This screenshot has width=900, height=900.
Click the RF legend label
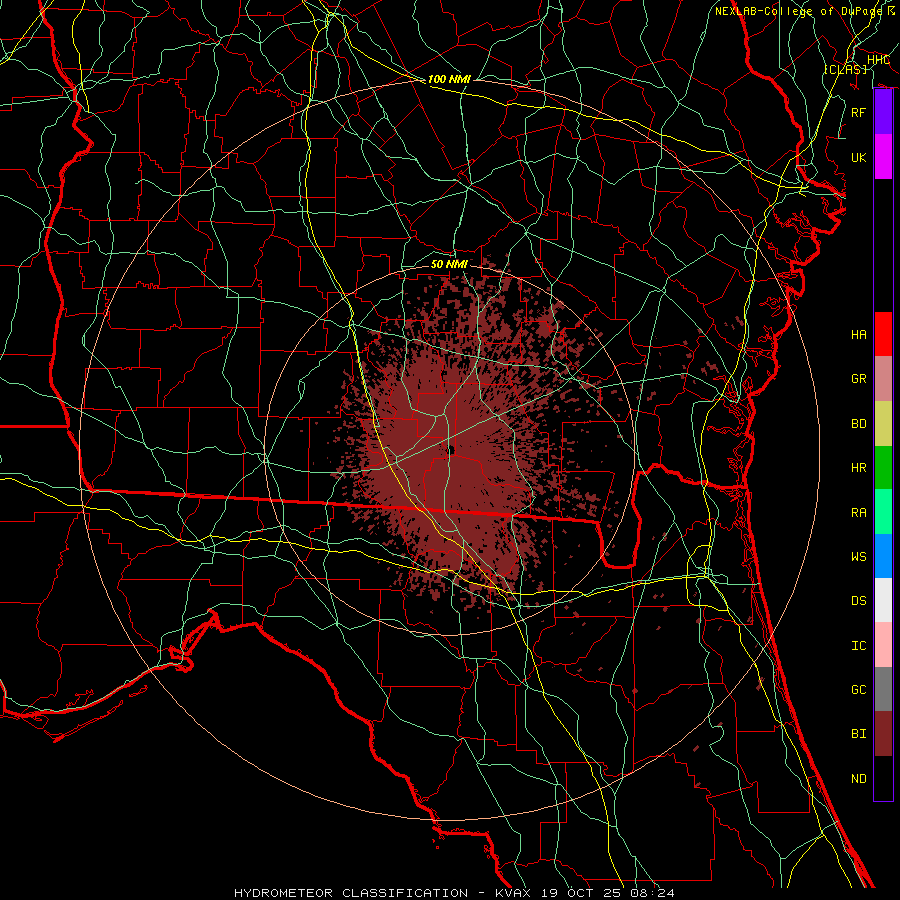click(859, 112)
